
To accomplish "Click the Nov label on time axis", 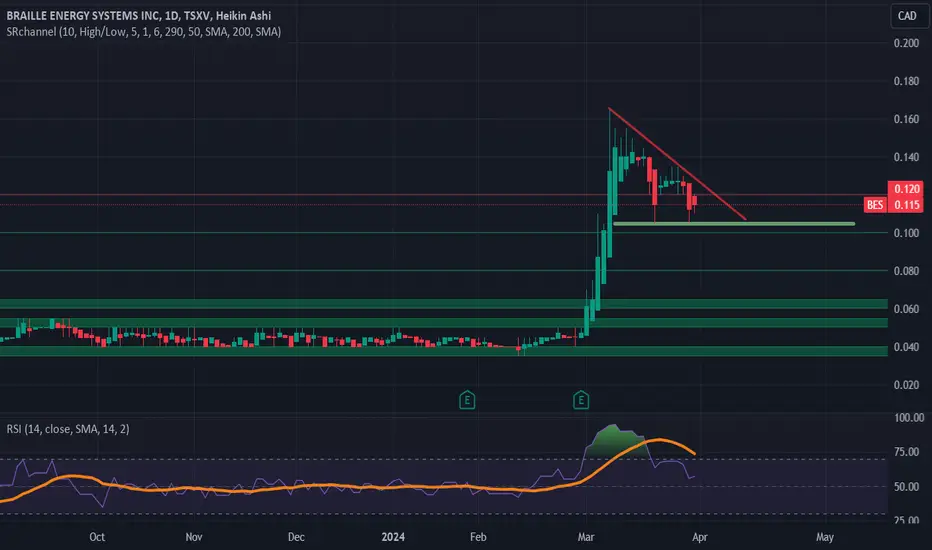I will point(194,537).
